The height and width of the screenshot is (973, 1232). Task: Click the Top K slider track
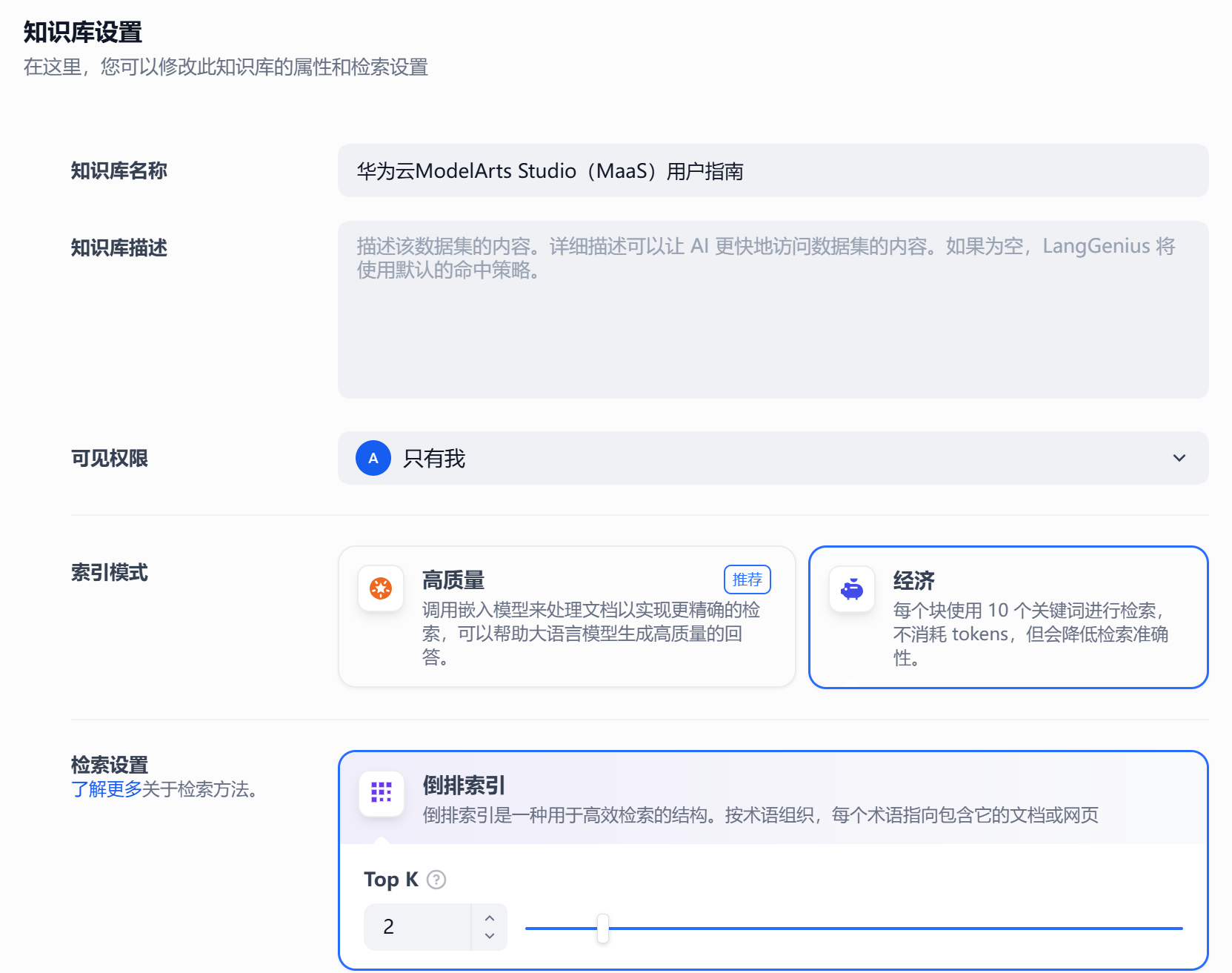854,928
